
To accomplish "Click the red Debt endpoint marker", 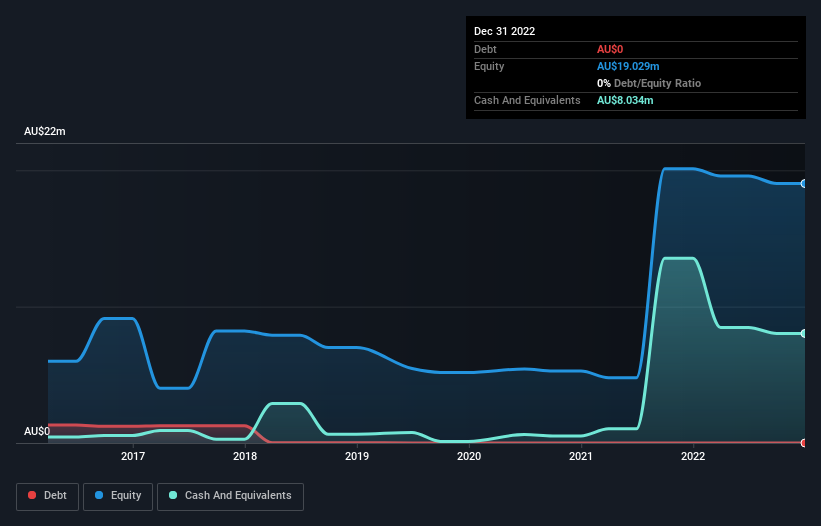I will (x=804, y=443).
